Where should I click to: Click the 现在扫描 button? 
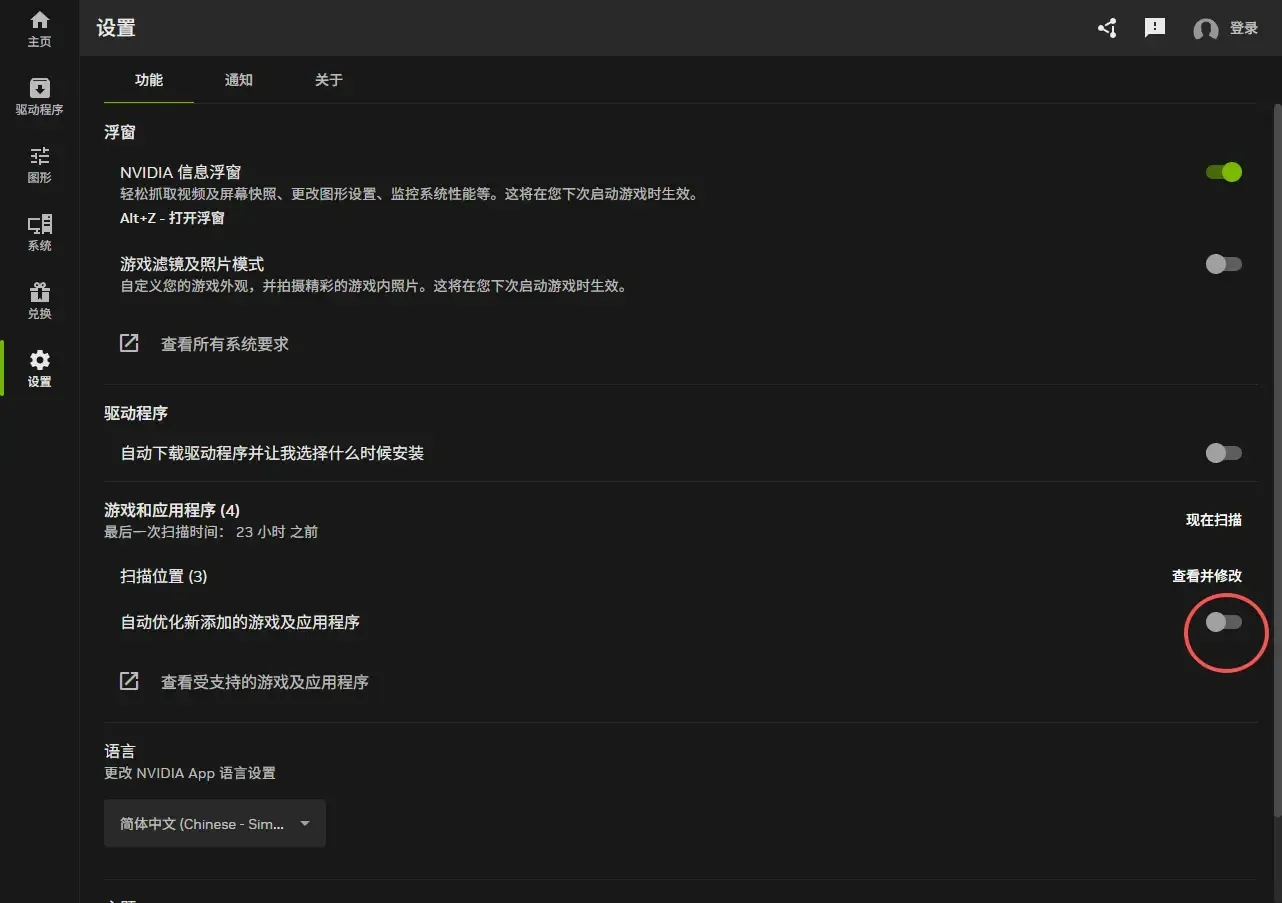[1214, 520]
